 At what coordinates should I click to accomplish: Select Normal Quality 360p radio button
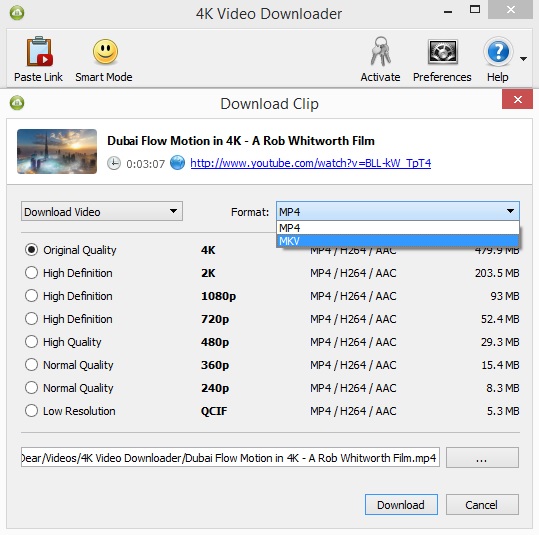click(31, 365)
